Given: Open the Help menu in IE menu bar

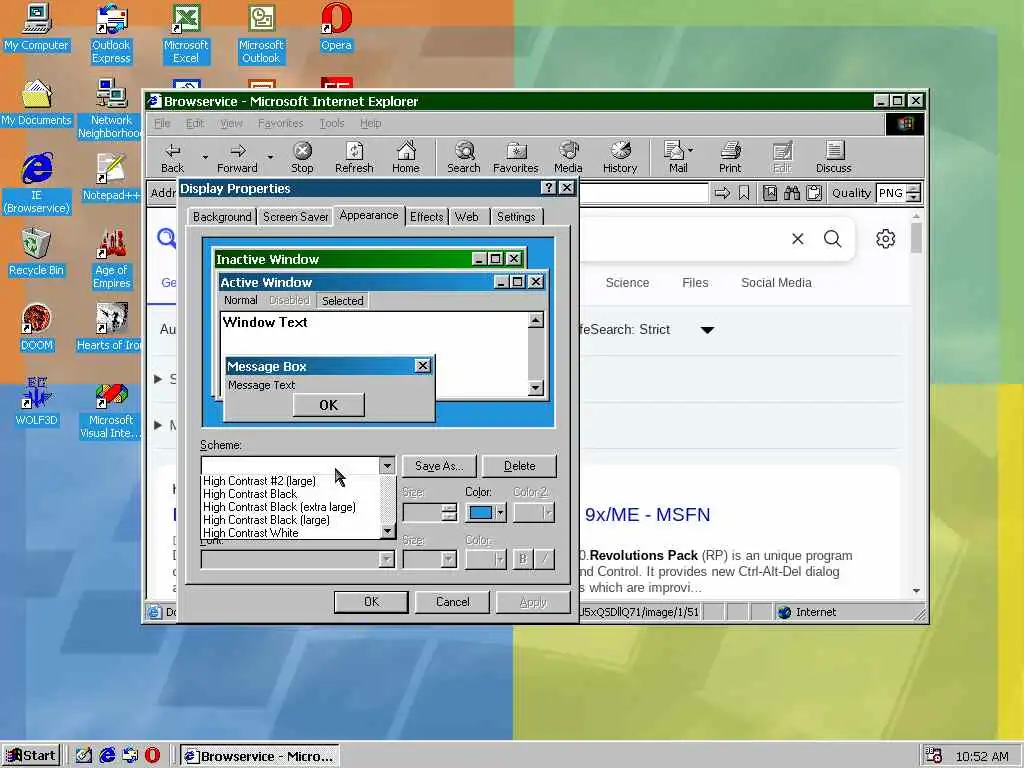Looking at the screenshot, I should (x=370, y=123).
